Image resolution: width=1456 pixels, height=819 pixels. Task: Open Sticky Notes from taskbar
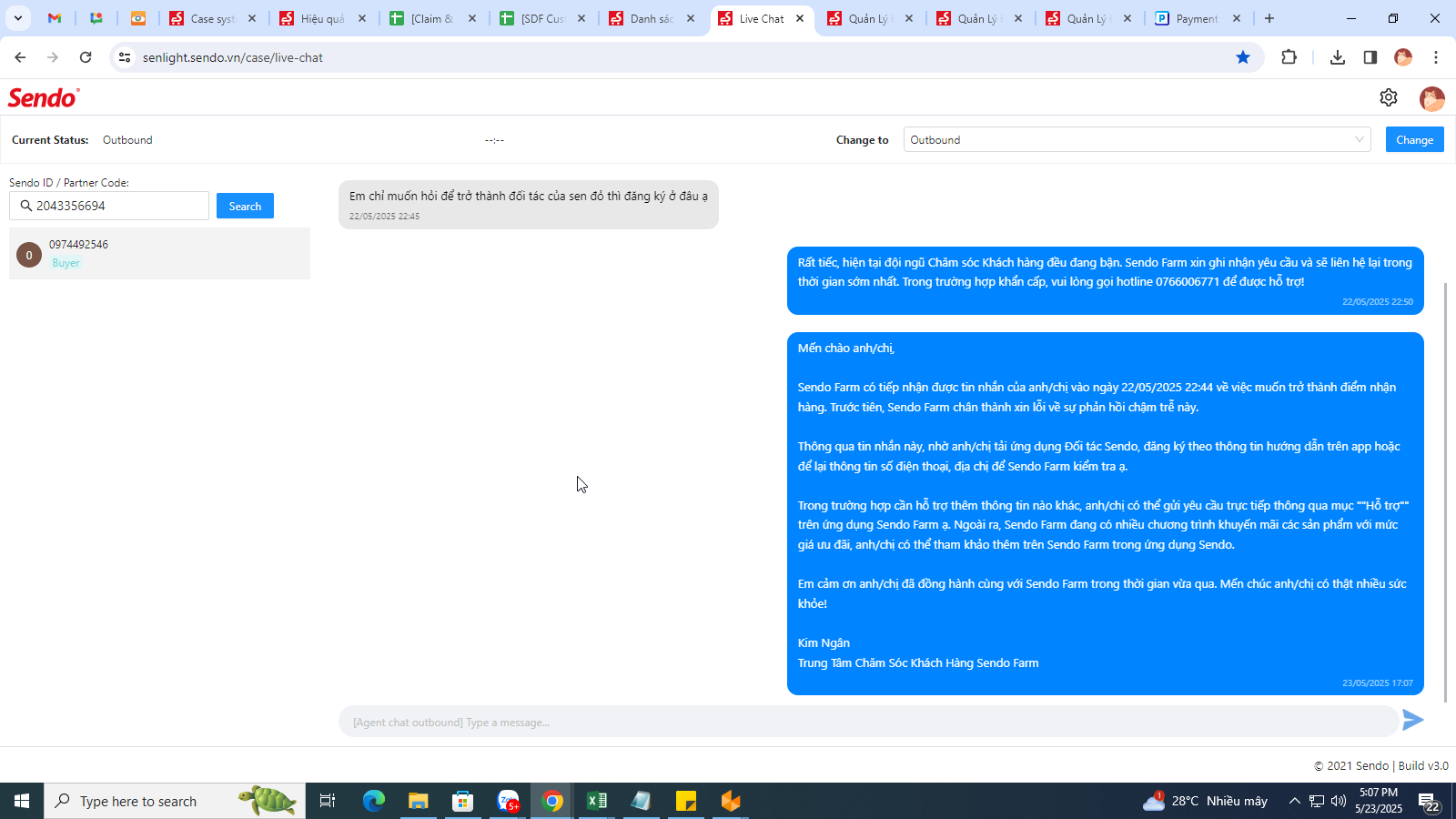[686, 801]
